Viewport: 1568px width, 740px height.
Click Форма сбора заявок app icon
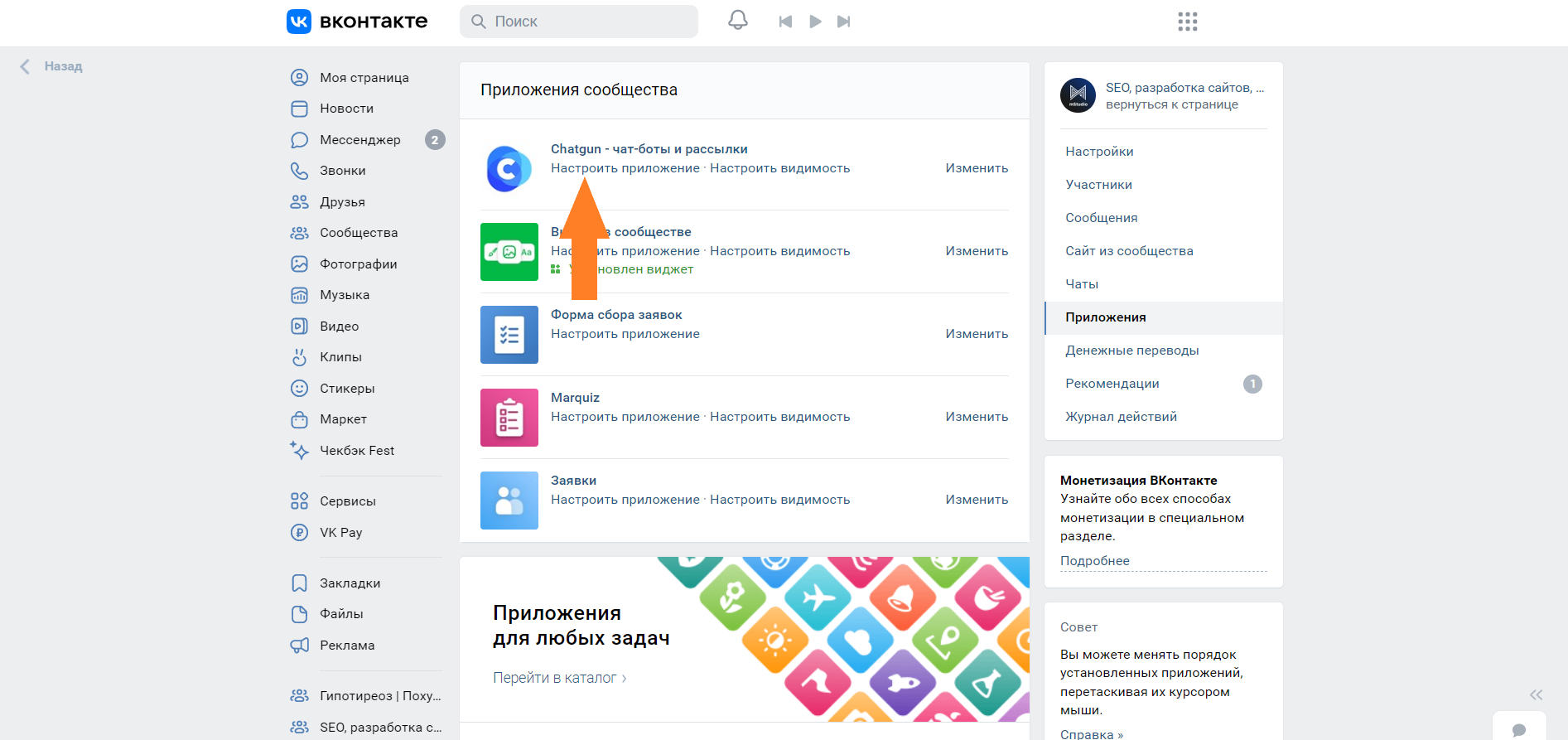click(509, 335)
